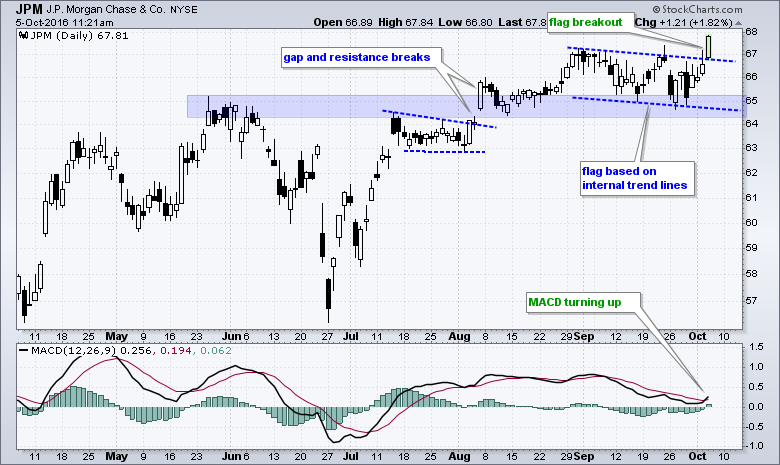Click the black line marker before MACD(12,26,9)
This screenshot has height=465, width=780.
tap(23, 350)
